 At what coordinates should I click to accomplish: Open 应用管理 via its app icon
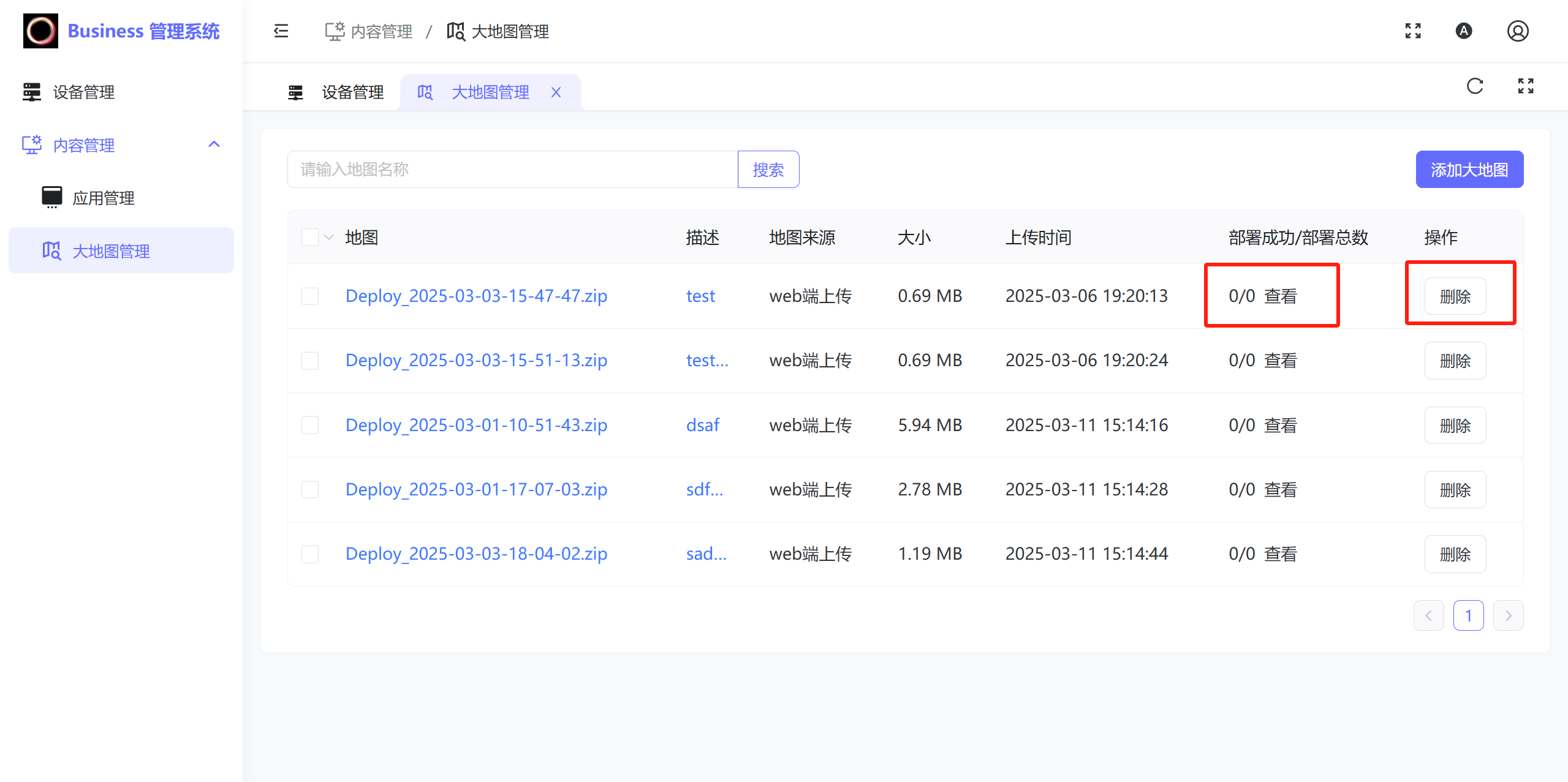[52, 197]
